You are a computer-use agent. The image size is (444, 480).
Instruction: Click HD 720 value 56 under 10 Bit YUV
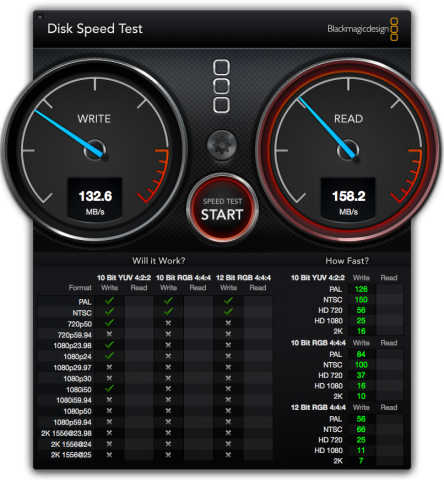coord(361,310)
